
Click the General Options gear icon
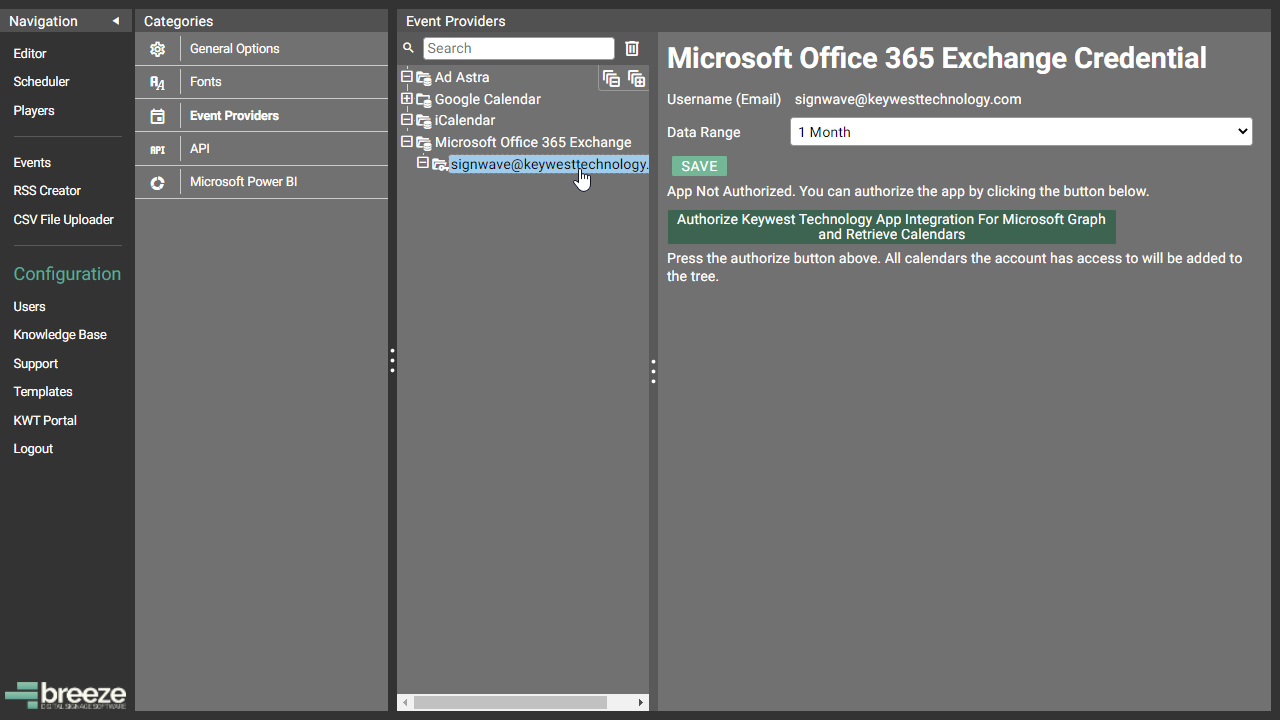157,49
